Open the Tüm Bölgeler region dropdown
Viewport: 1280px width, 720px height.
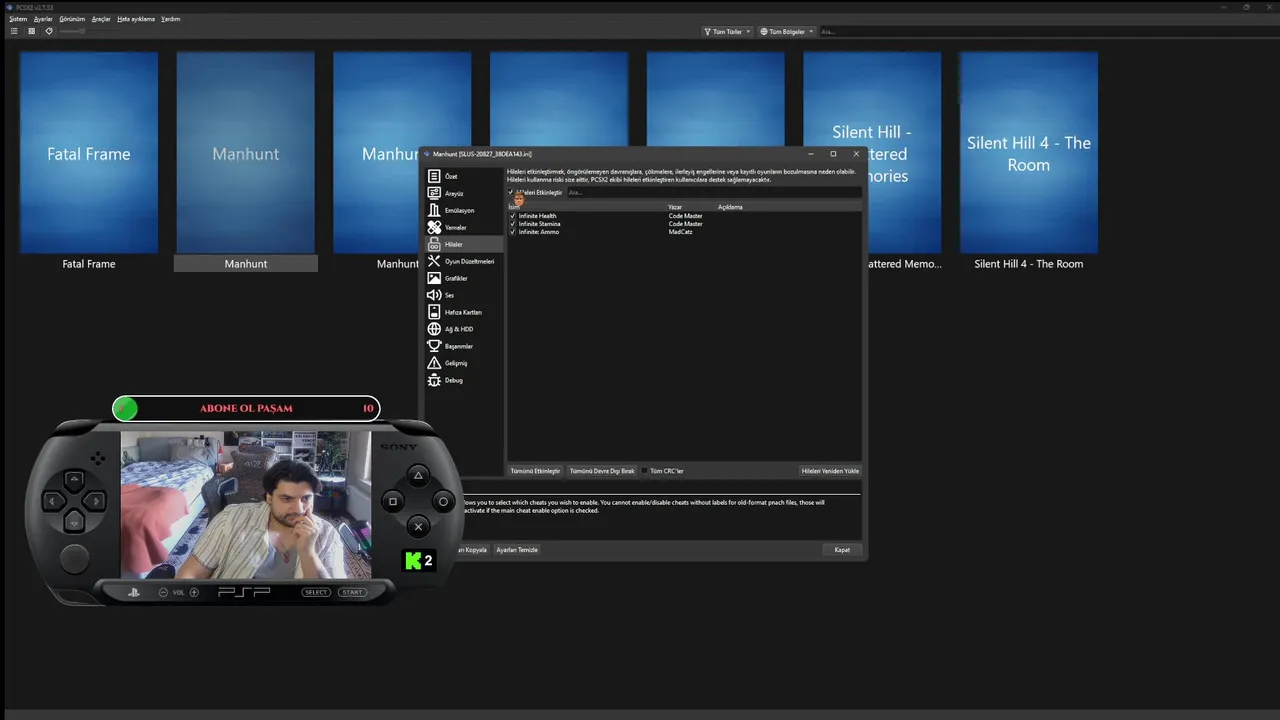pyautogui.click(x=786, y=31)
